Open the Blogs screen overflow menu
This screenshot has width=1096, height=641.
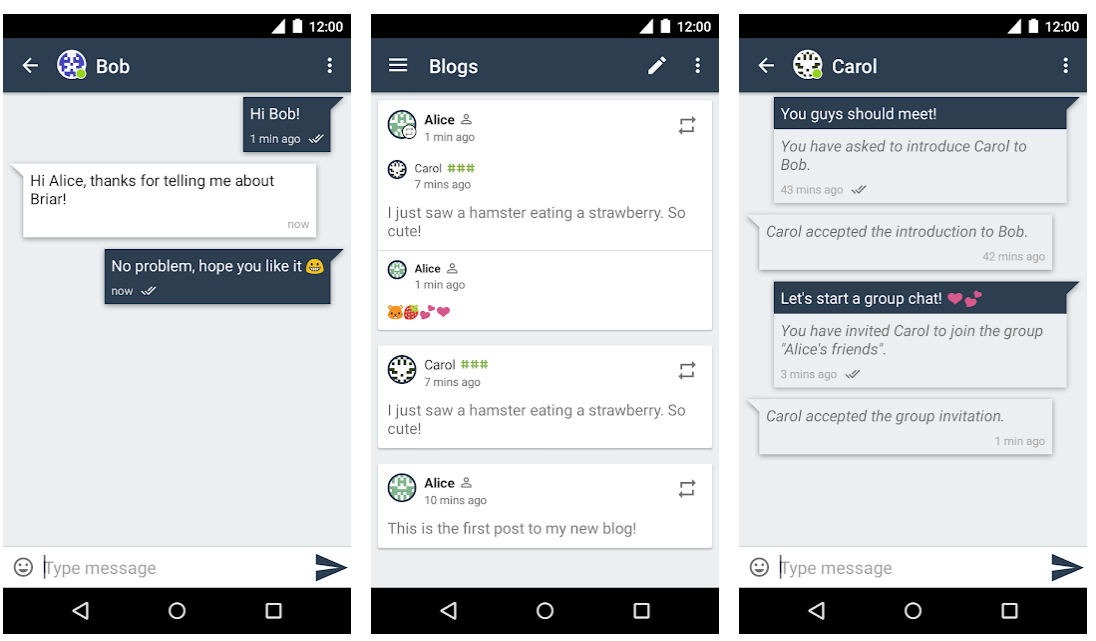tap(698, 66)
